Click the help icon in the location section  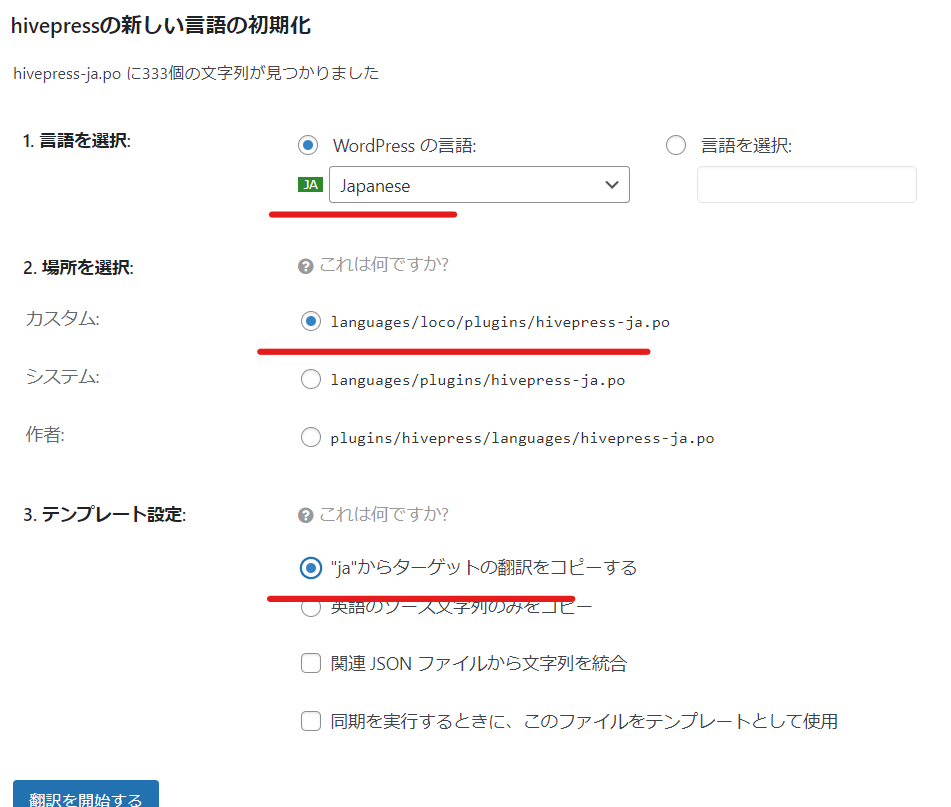point(306,266)
